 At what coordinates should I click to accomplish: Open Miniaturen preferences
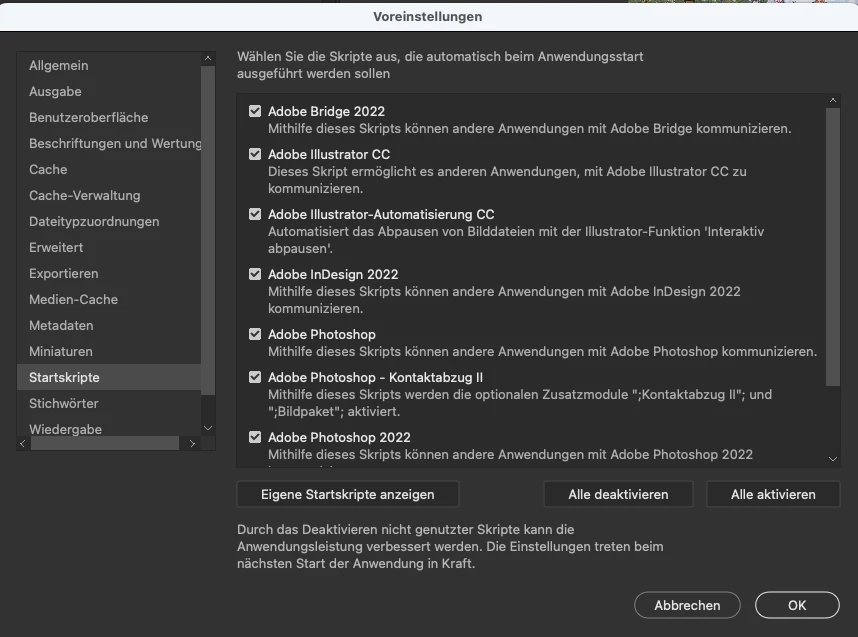click(x=109, y=351)
